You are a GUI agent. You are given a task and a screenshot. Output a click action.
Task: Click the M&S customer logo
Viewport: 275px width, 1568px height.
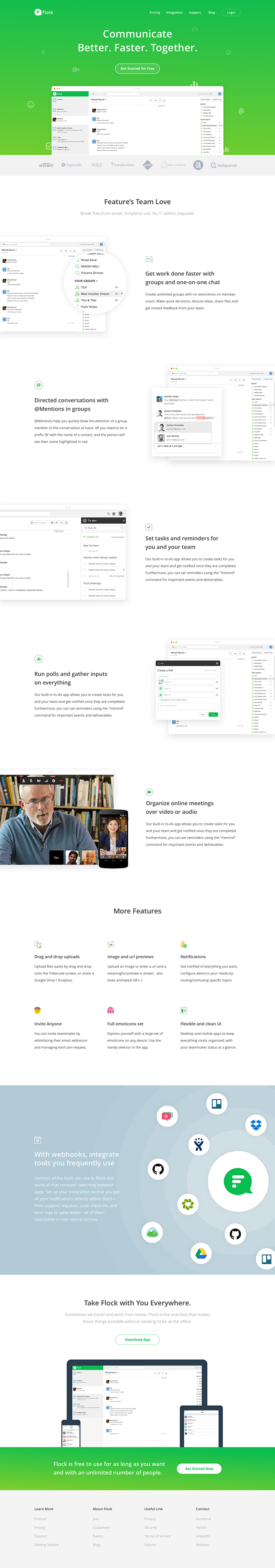(x=97, y=165)
